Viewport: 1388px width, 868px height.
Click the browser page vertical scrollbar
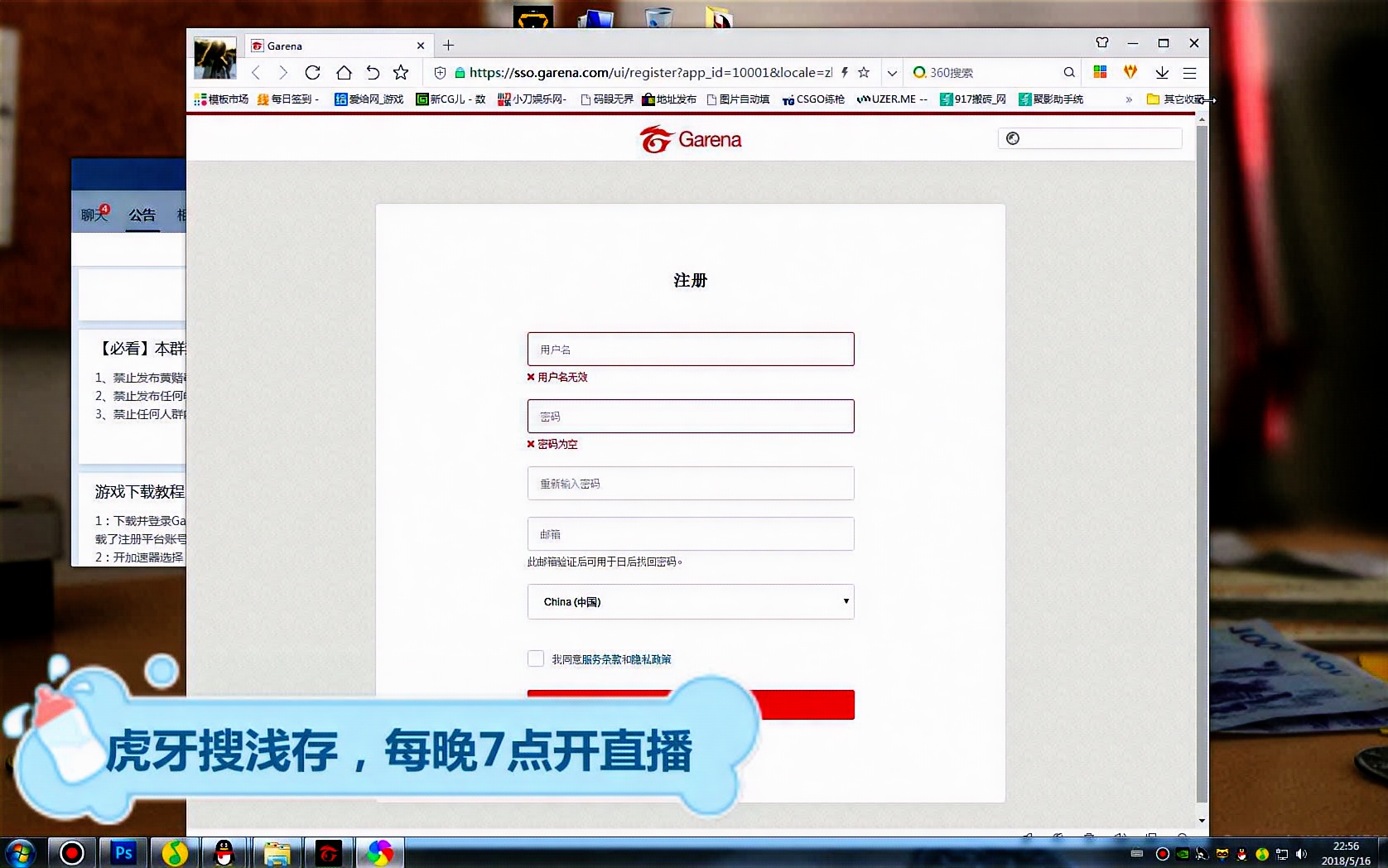1202,464
